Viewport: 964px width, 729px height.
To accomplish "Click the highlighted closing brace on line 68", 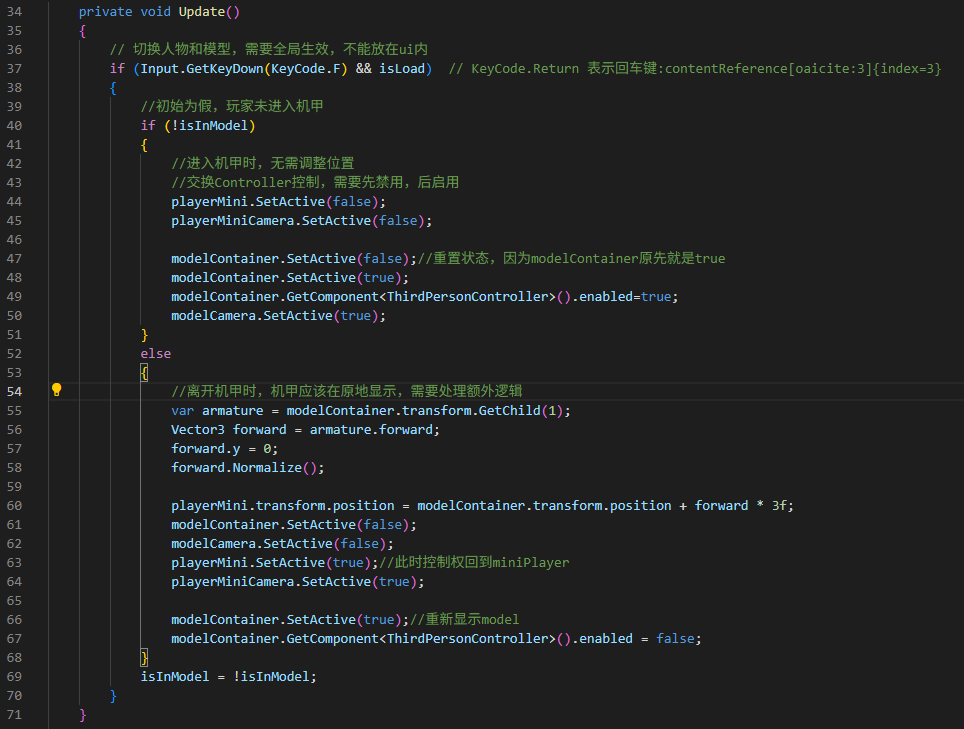I will tap(145, 657).
